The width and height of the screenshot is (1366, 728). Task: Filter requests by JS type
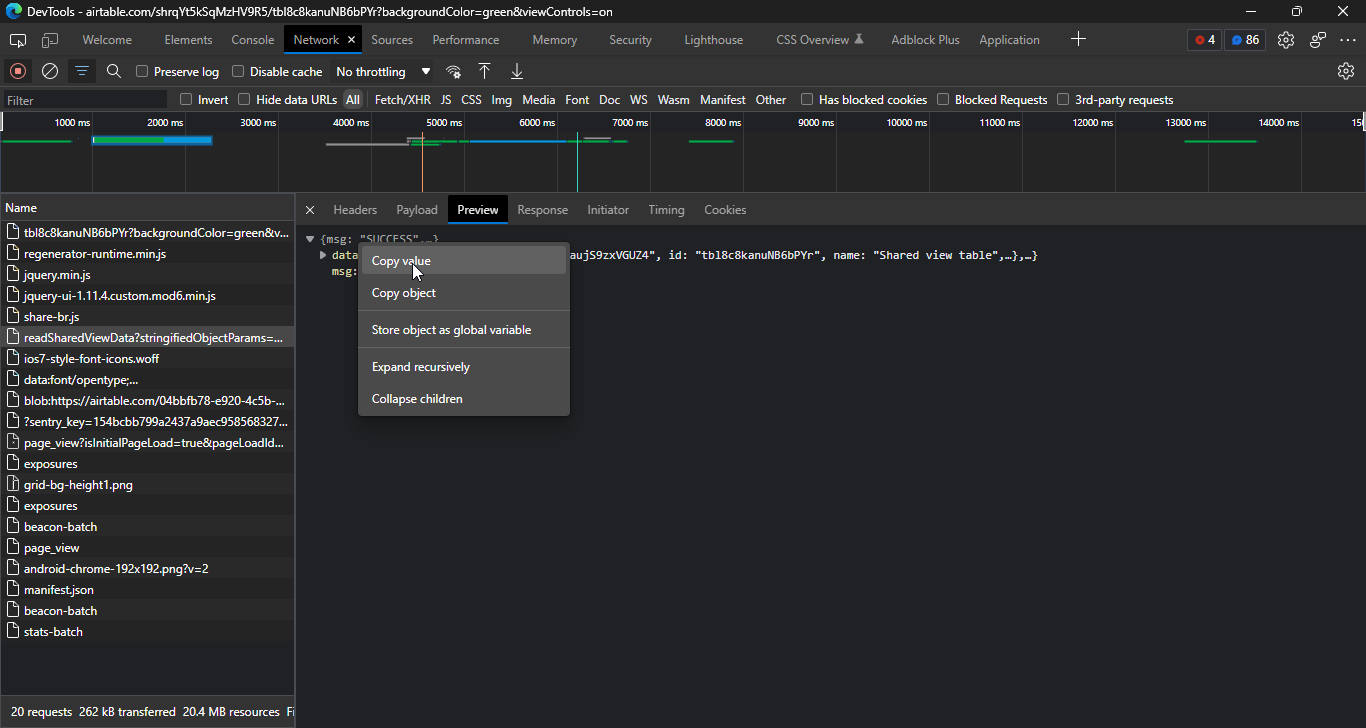pos(446,99)
